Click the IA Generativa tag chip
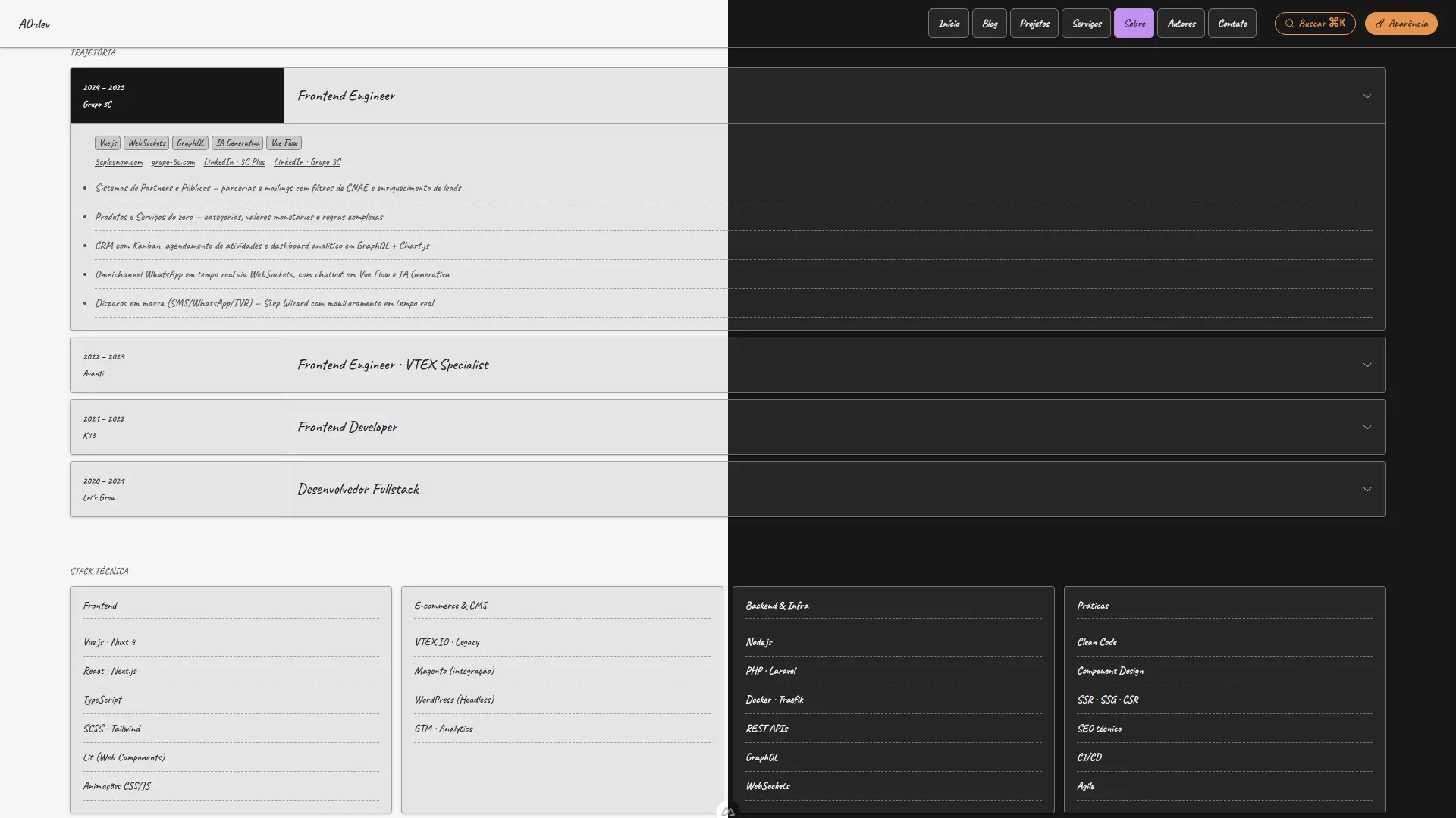Screen dimensions: 1456x818 click(237, 143)
